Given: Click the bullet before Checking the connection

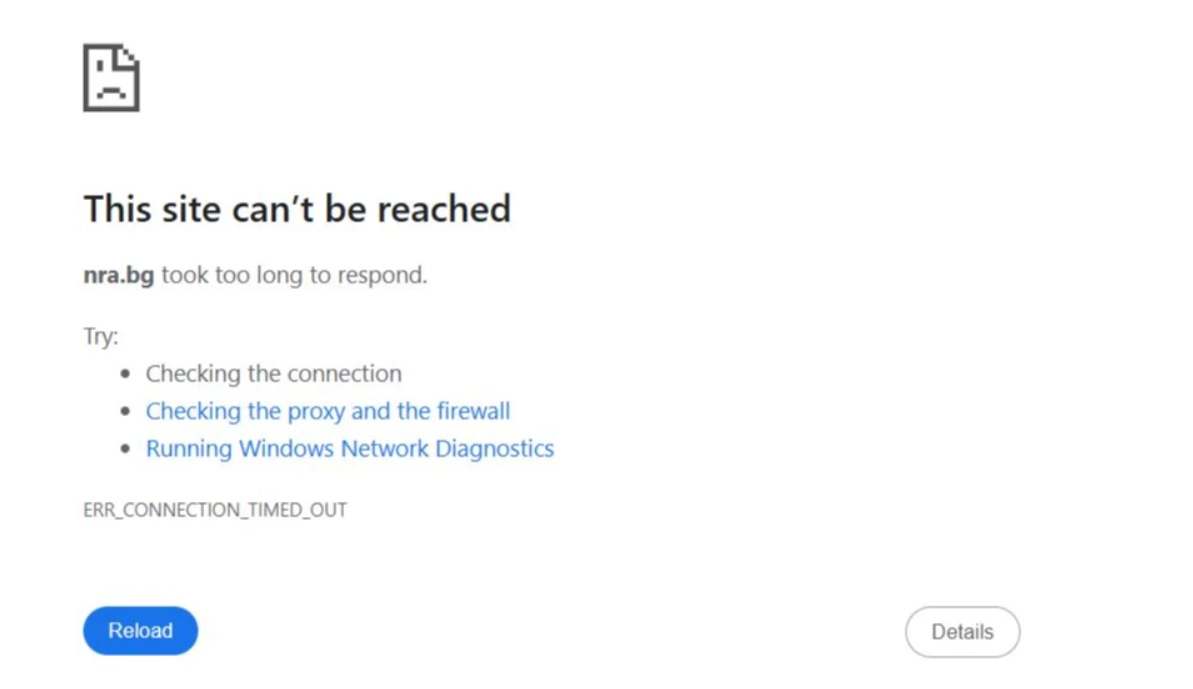Looking at the screenshot, I should coord(126,373).
